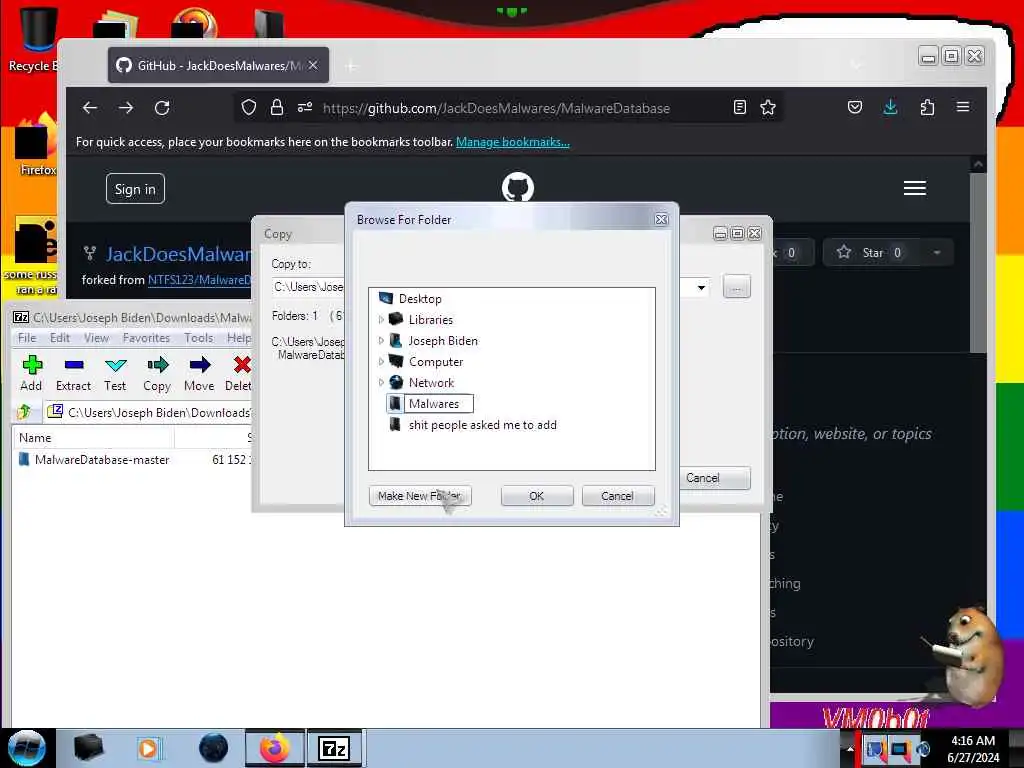Click Make New Folder button
Screen dimensions: 1024x768
pos(420,496)
